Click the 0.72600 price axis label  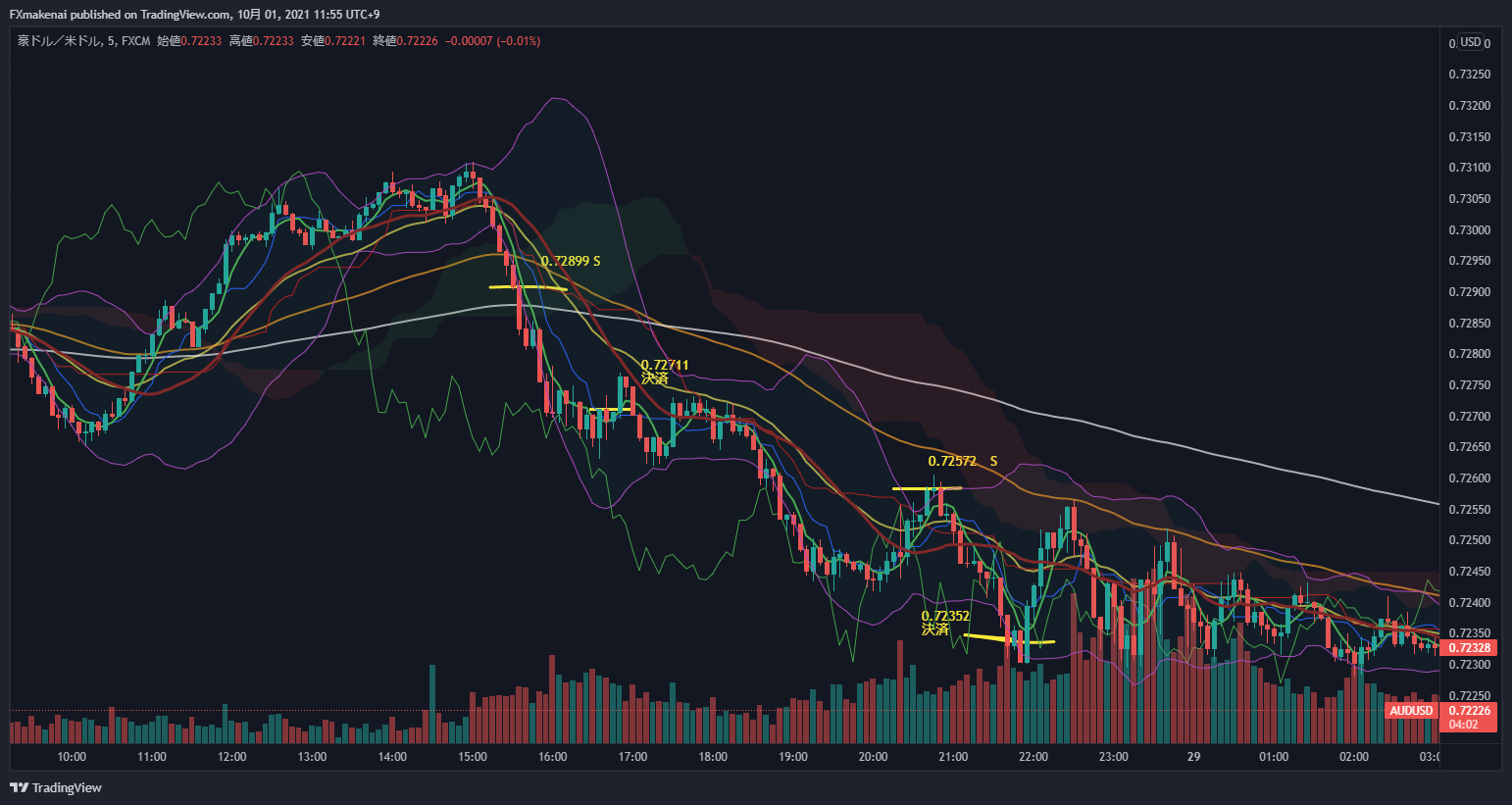click(1470, 478)
